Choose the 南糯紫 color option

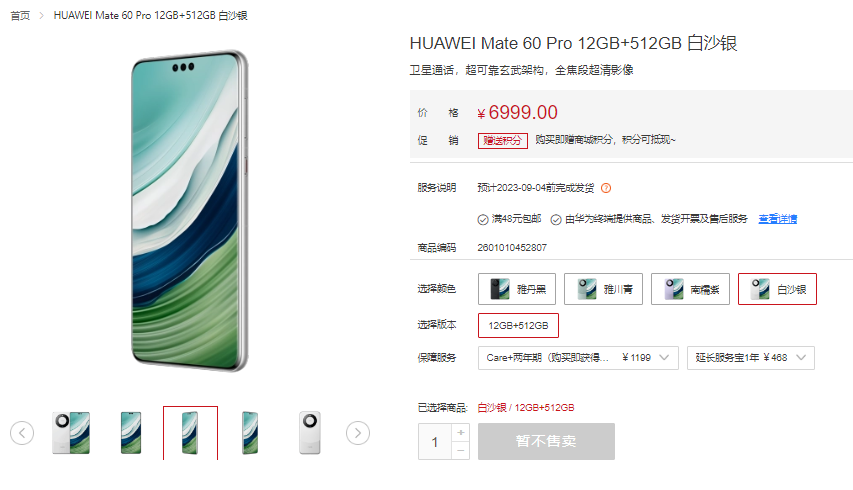pyautogui.click(x=690, y=289)
